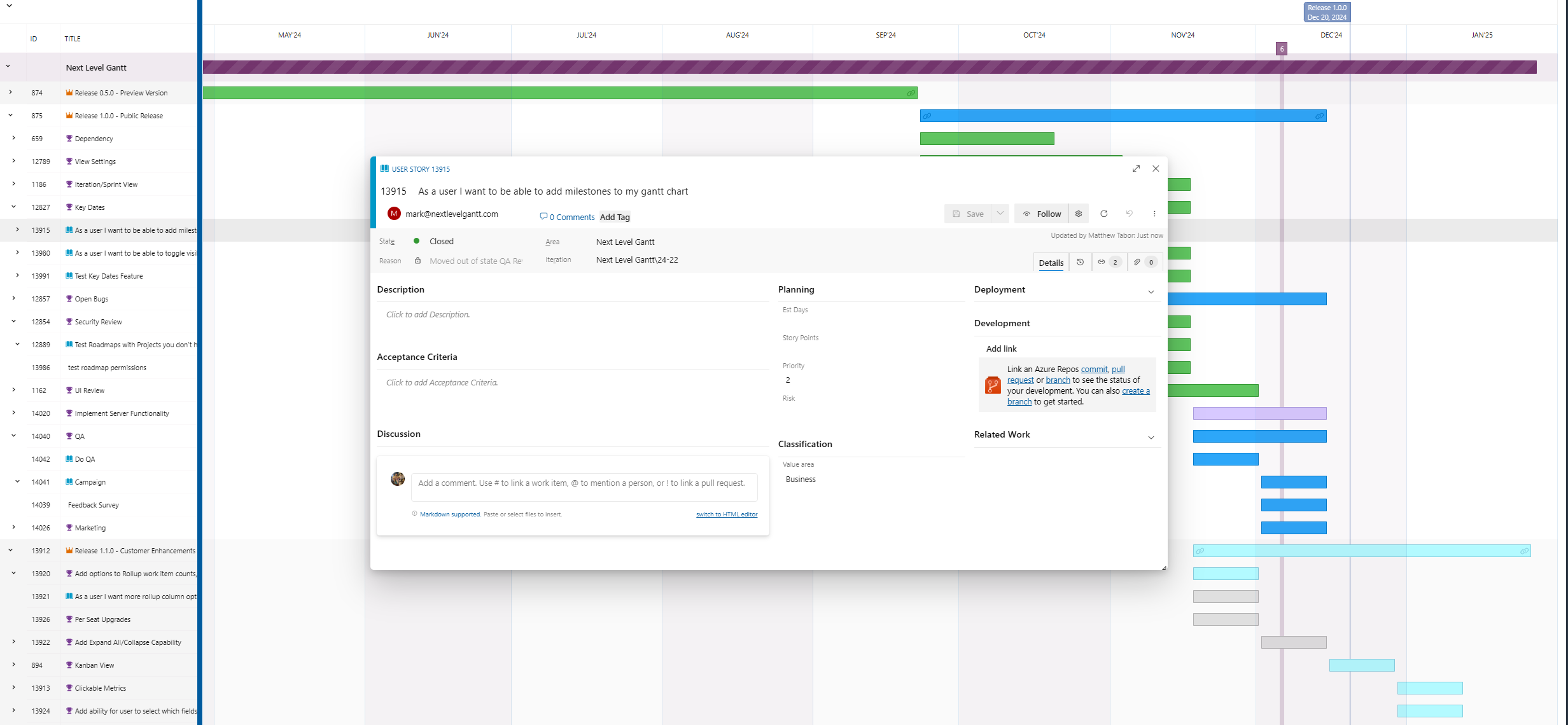Click the Add Tag button
This screenshot has width=1568, height=725.
(615, 217)
